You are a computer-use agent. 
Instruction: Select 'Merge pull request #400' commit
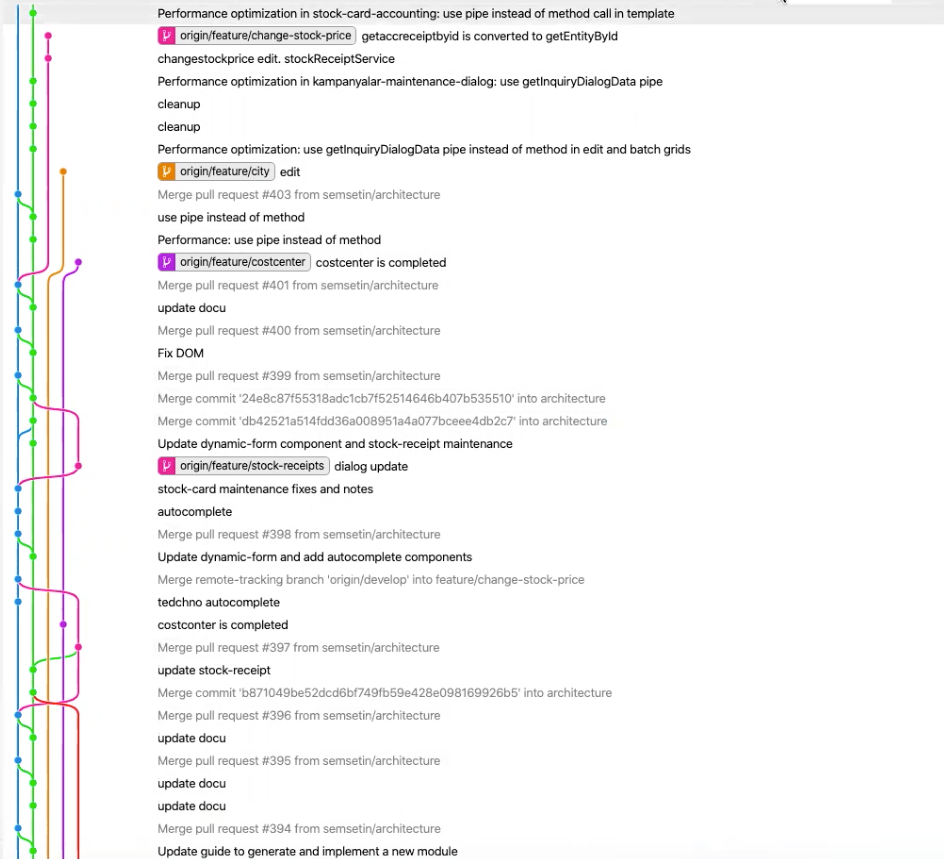coord(299,330)
